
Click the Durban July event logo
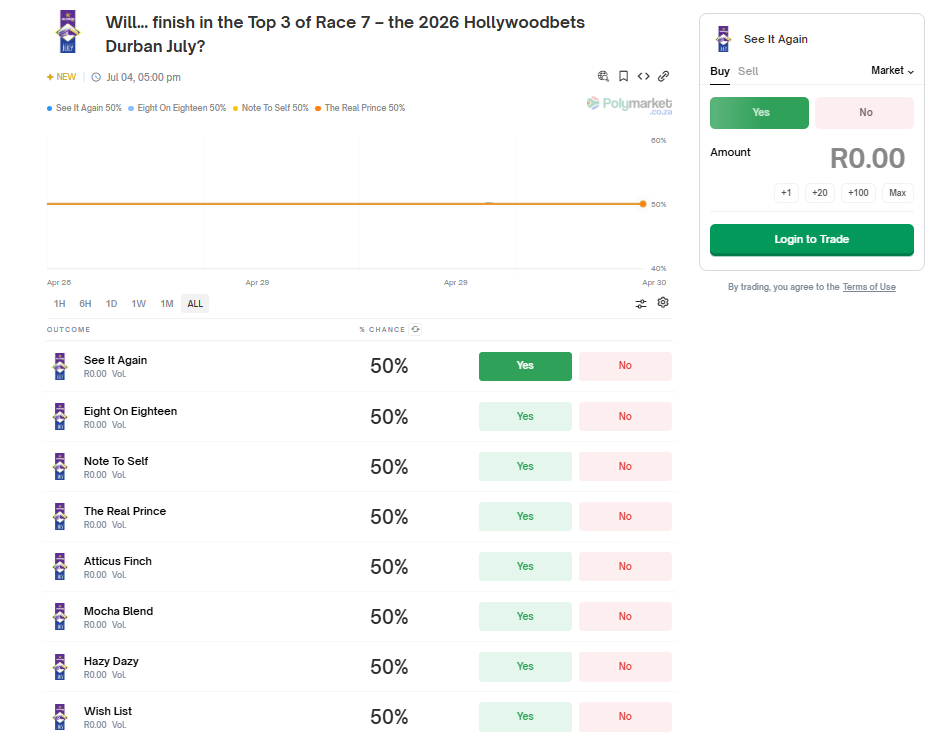tap(68, 32)
